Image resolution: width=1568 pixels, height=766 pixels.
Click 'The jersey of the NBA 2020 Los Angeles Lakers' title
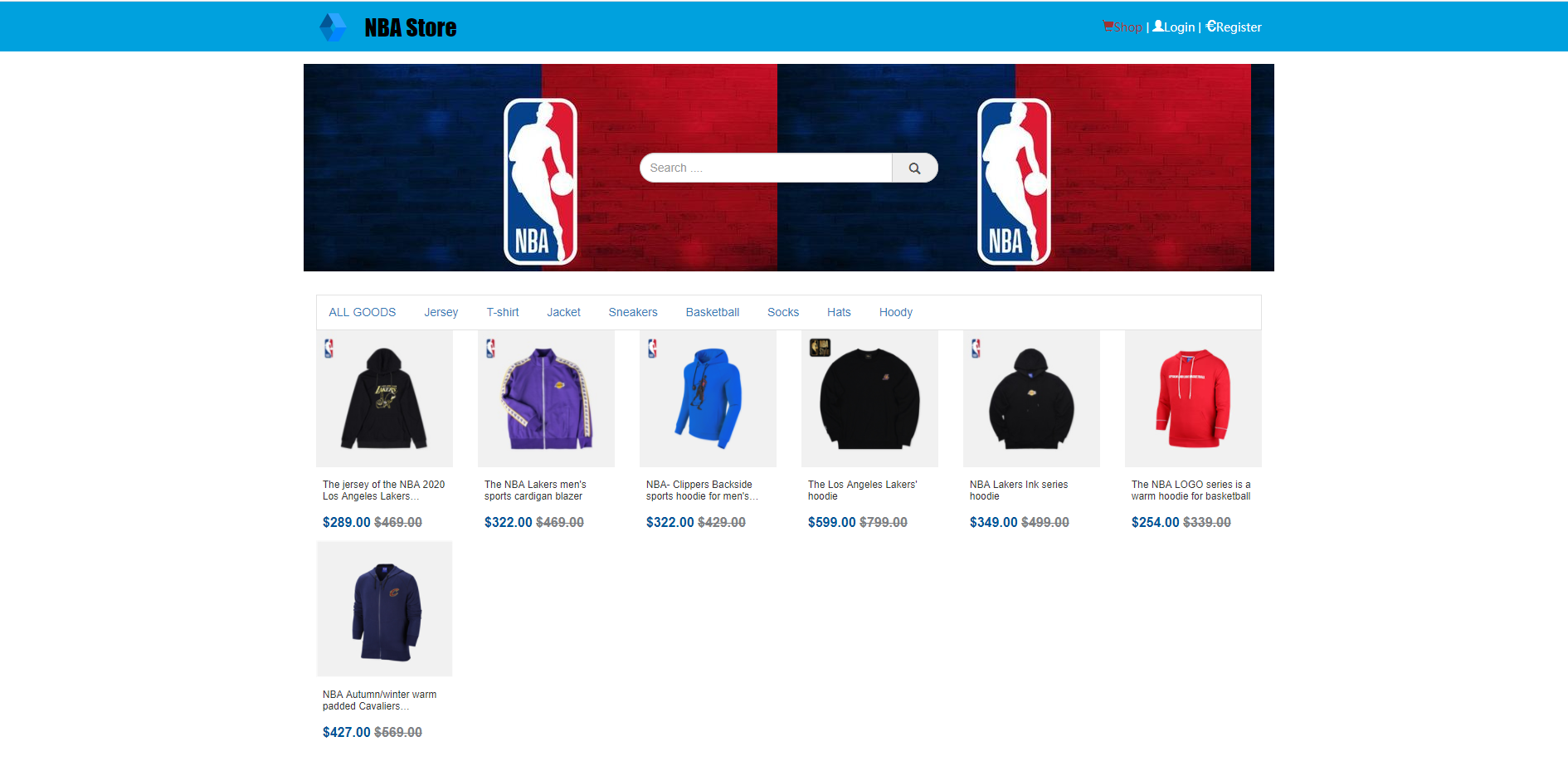(x=383, y=490)
